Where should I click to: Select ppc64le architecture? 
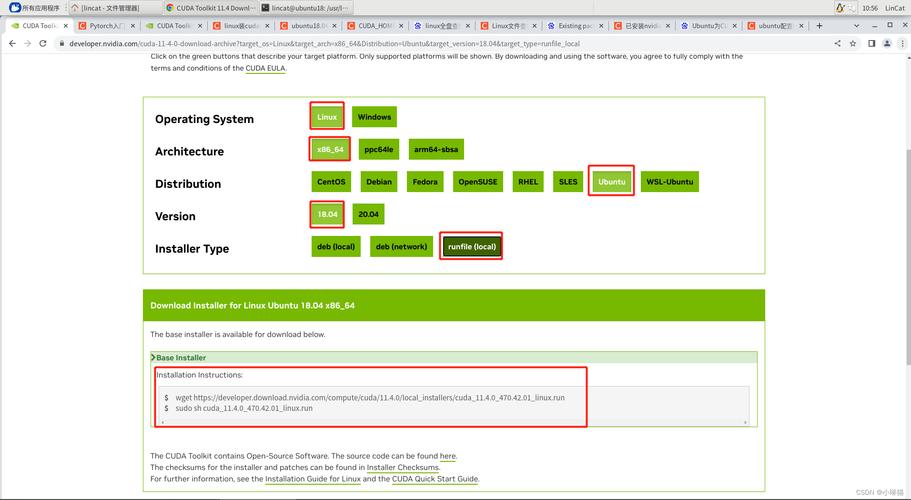pos(379,149)
